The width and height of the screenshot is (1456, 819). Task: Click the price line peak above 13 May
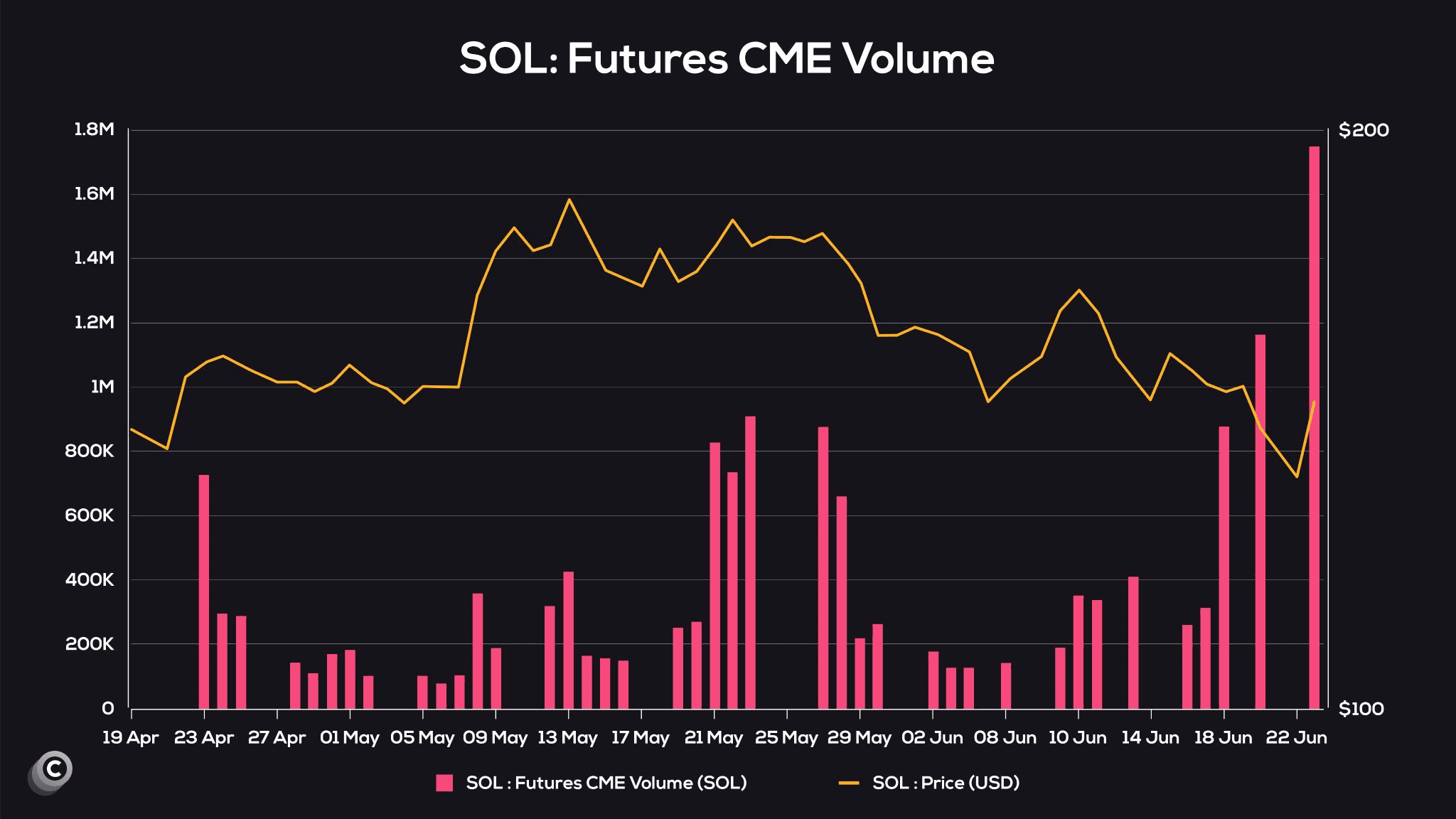pyautogui.click(x=569, y=200)
